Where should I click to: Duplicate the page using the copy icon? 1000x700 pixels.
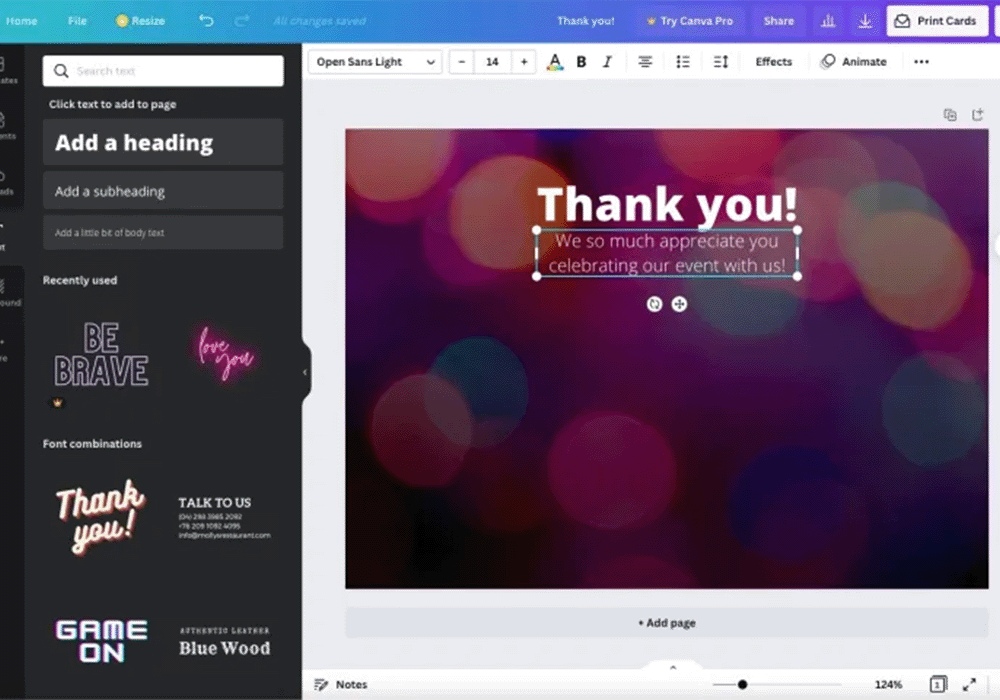[950, 115]
